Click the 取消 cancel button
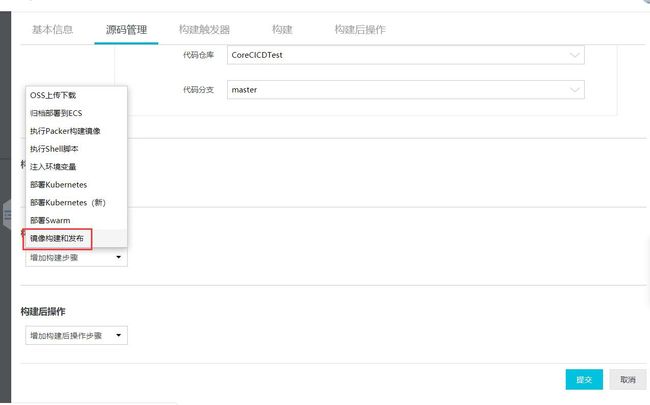The width and height of the screenshot is (650, 405). [x=628, y=379]
